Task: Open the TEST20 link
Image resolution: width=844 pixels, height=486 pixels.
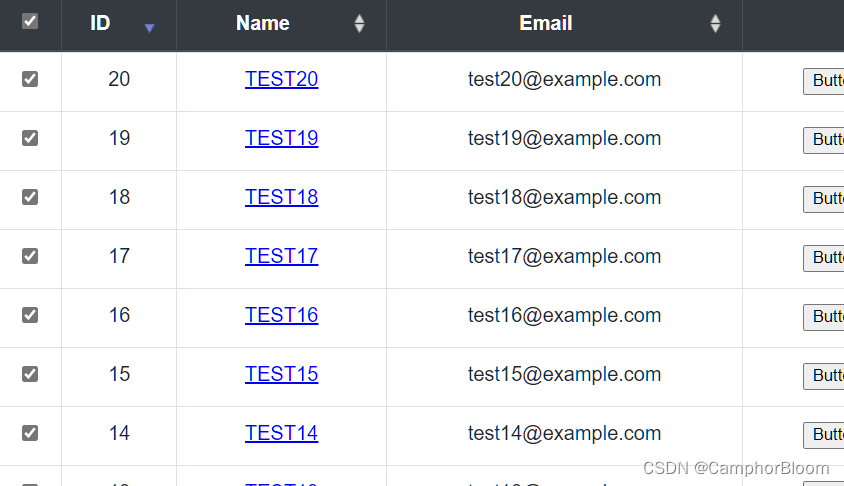Action: [x=282, y=79]
